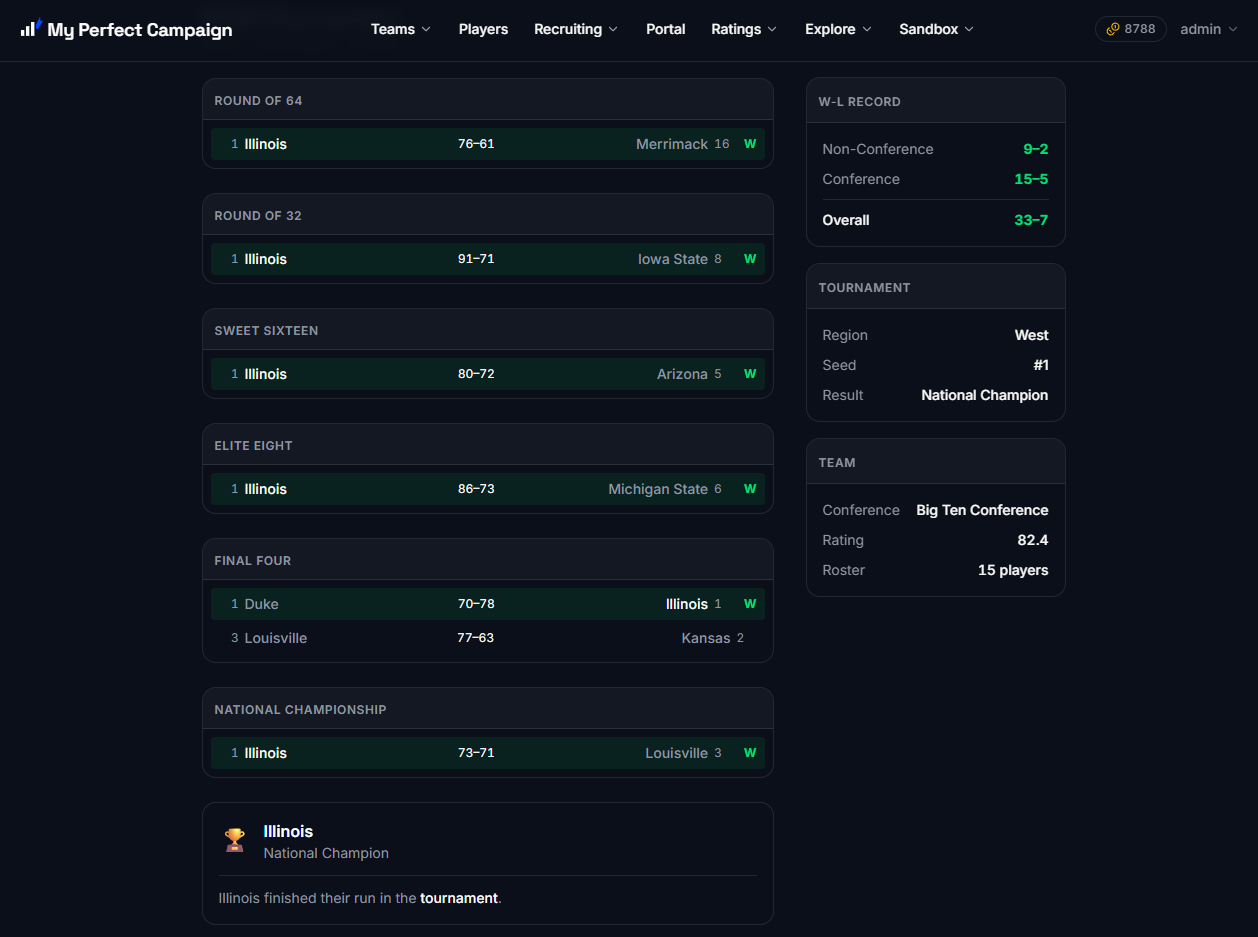1258x937 pixels.
Task: Select Iowa State in Round of 32
Action: (x=673, y=259)
